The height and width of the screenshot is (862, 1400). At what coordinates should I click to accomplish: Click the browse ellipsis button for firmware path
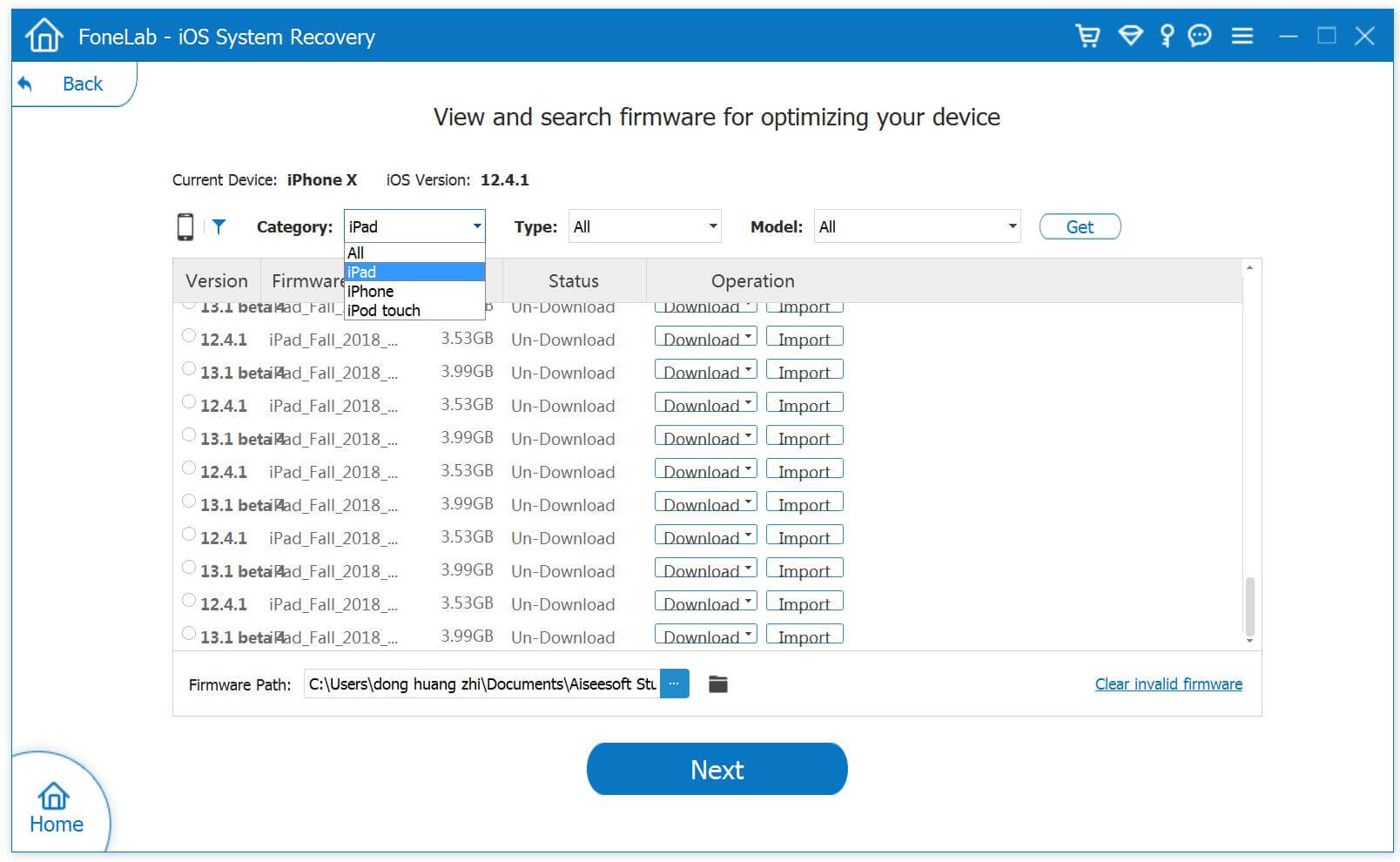point(674,684)
